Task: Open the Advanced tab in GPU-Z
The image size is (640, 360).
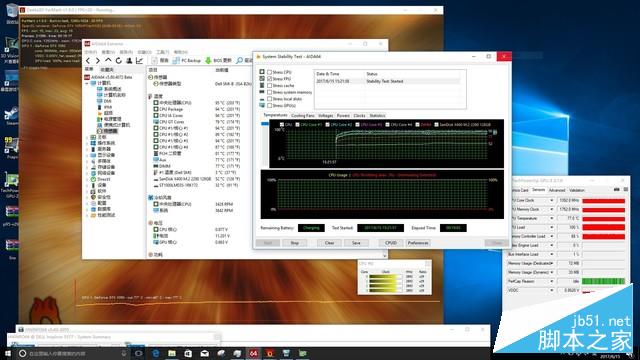Action: [557, 190]
